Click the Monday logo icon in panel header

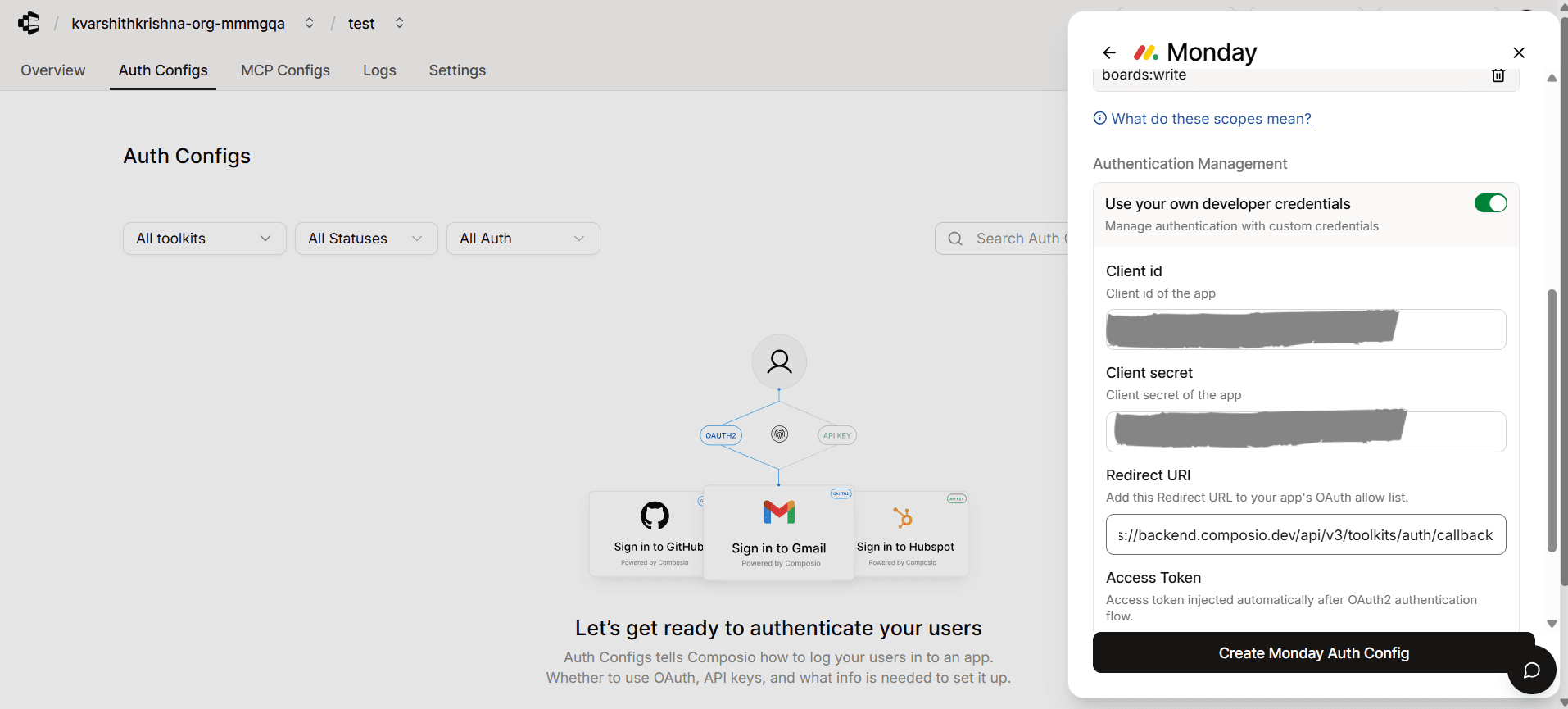[x=1145, y=52]
